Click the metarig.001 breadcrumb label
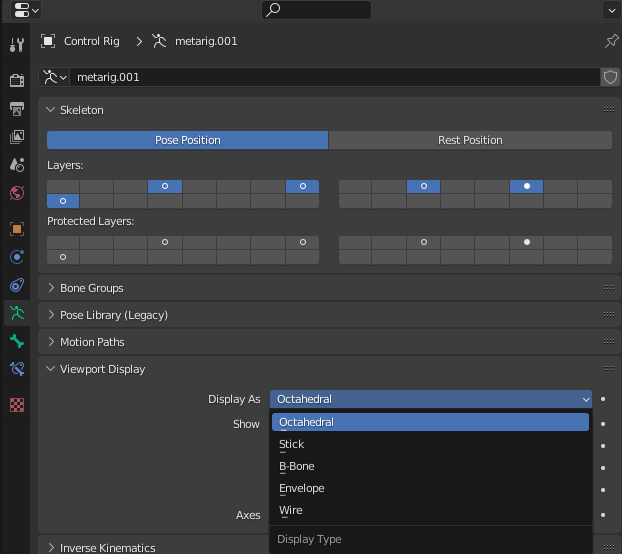 pos(206,41)
